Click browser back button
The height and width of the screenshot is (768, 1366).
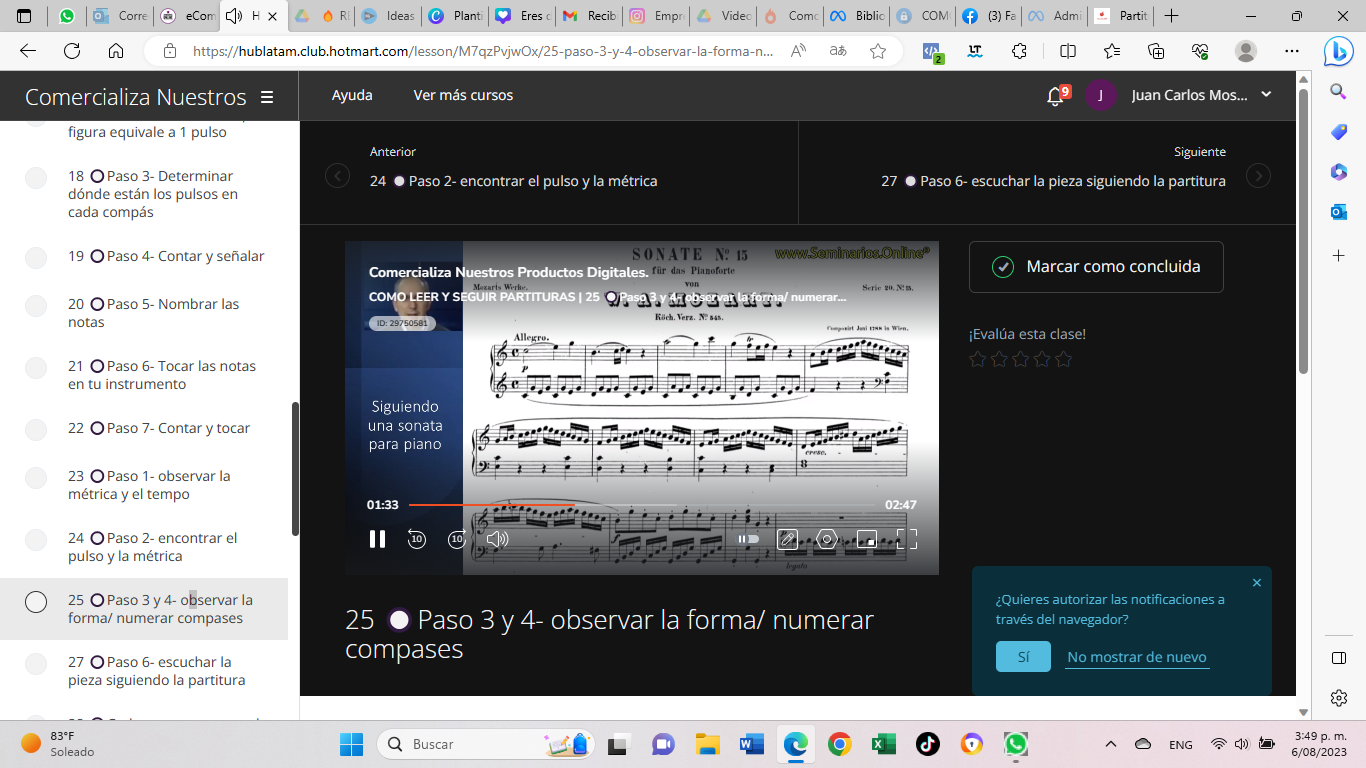point(28,51)
